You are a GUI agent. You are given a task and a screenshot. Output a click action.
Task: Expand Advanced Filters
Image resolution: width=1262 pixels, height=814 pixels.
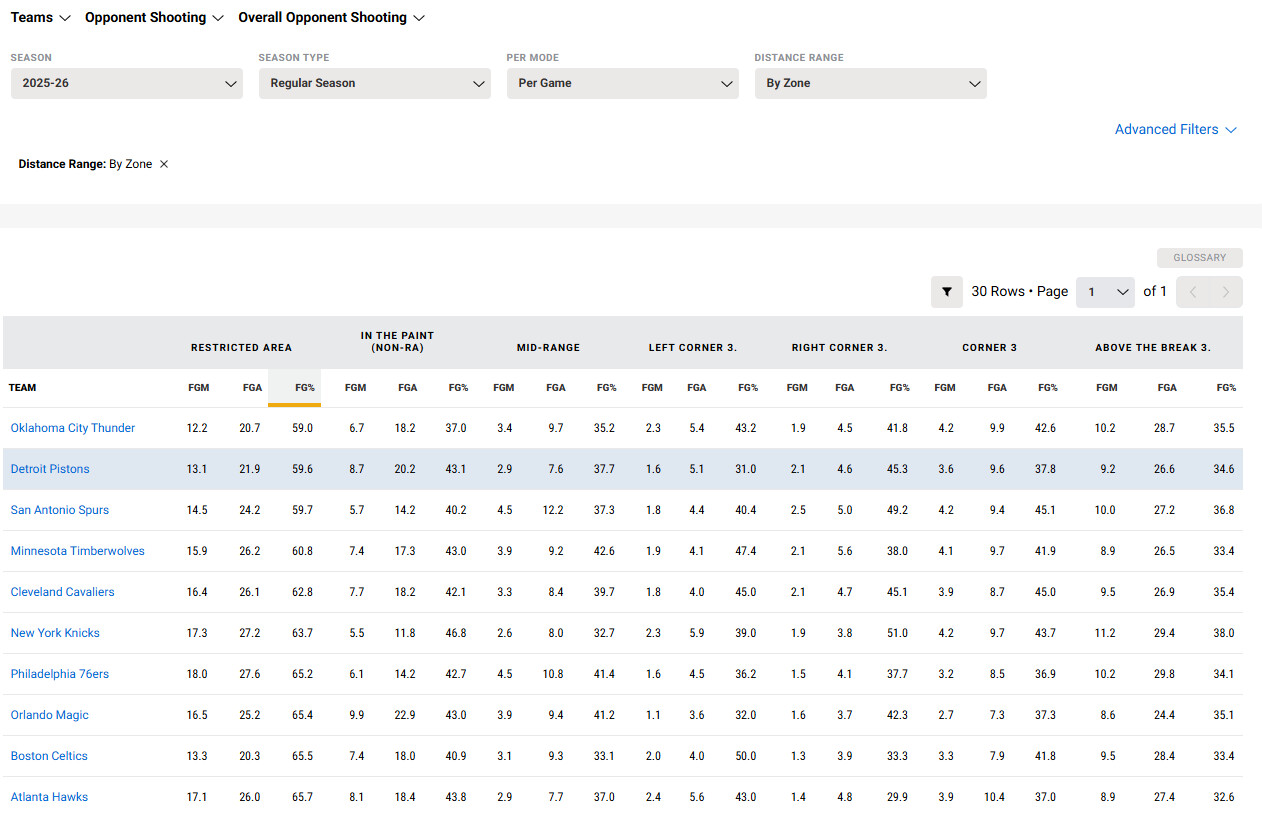(1176, 129)
